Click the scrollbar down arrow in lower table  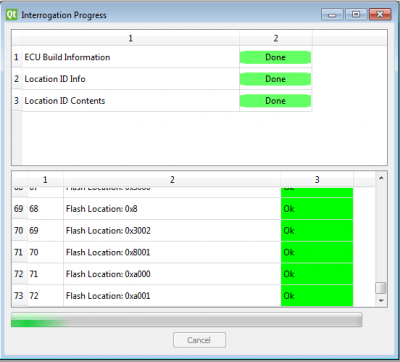[381, 301]
